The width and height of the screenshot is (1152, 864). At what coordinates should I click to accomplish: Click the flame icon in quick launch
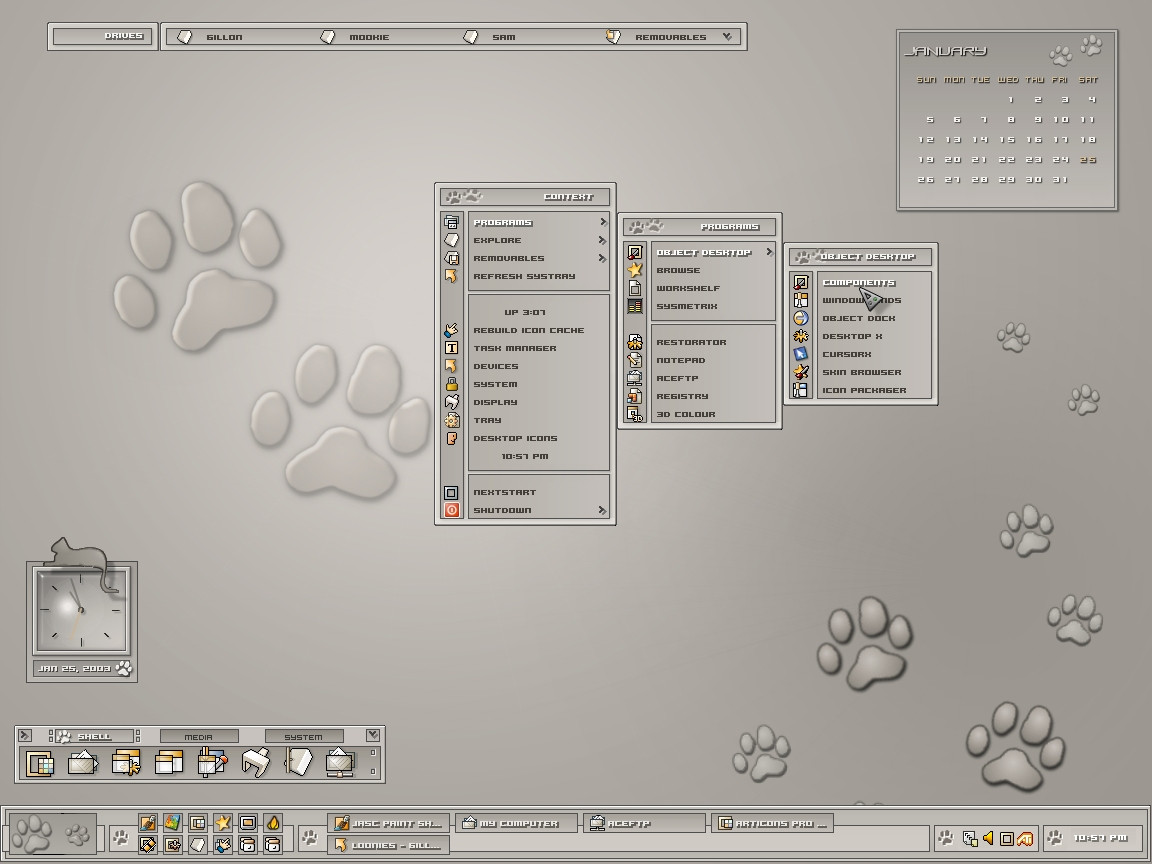pyautogui.click(x=273, y=822)
